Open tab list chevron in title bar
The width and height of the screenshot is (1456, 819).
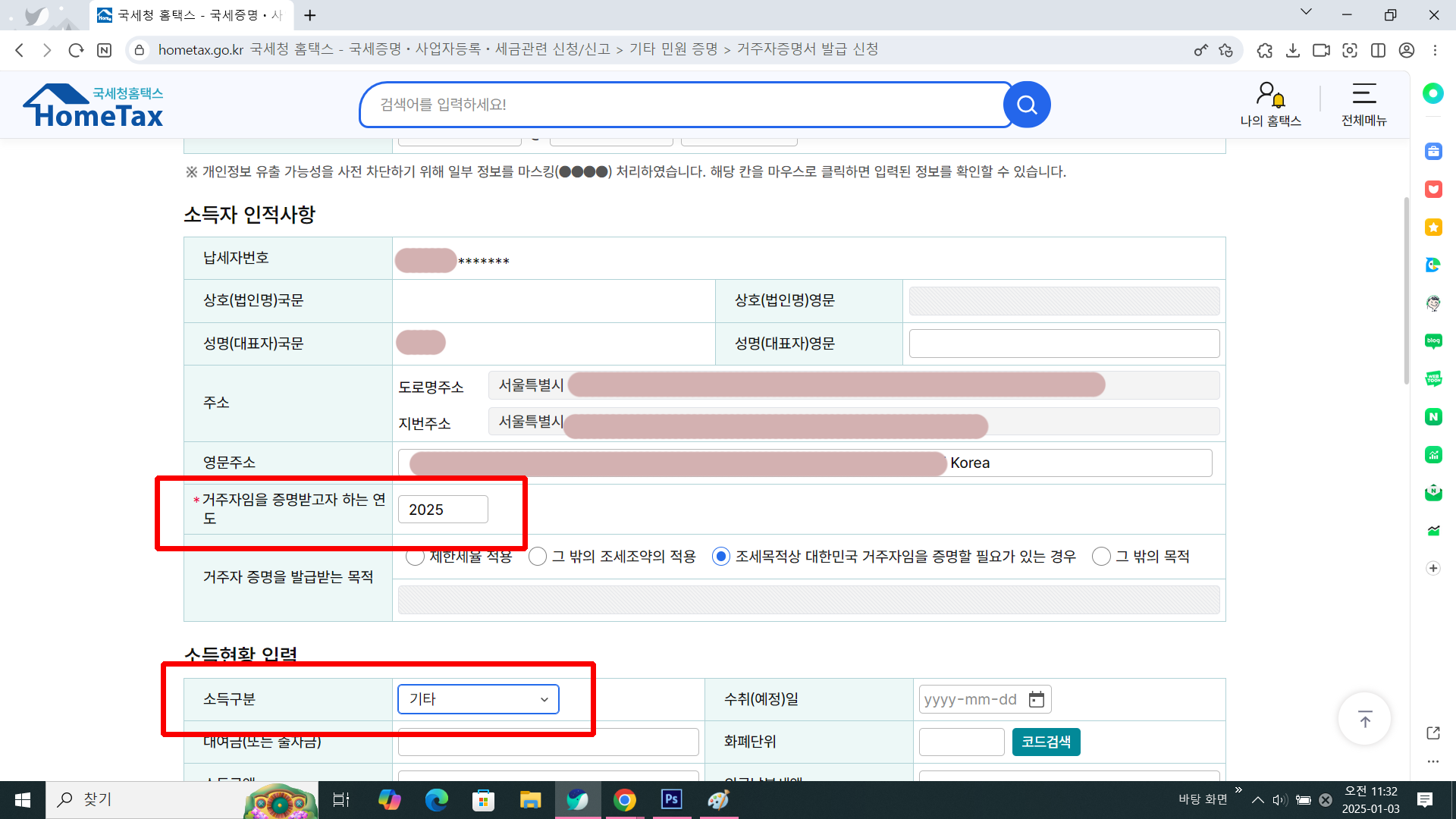(1306, 12)
